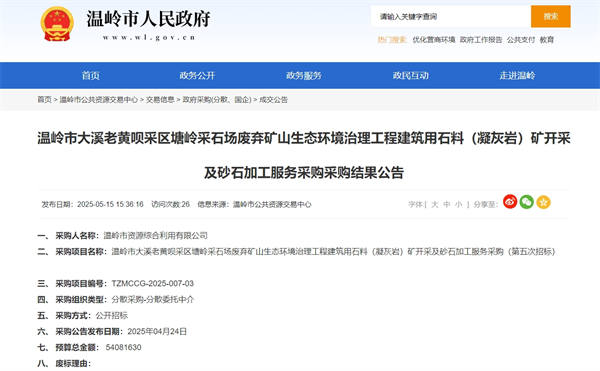
Task: Click the 访问次数:26 visit counter
Action: 170,205
